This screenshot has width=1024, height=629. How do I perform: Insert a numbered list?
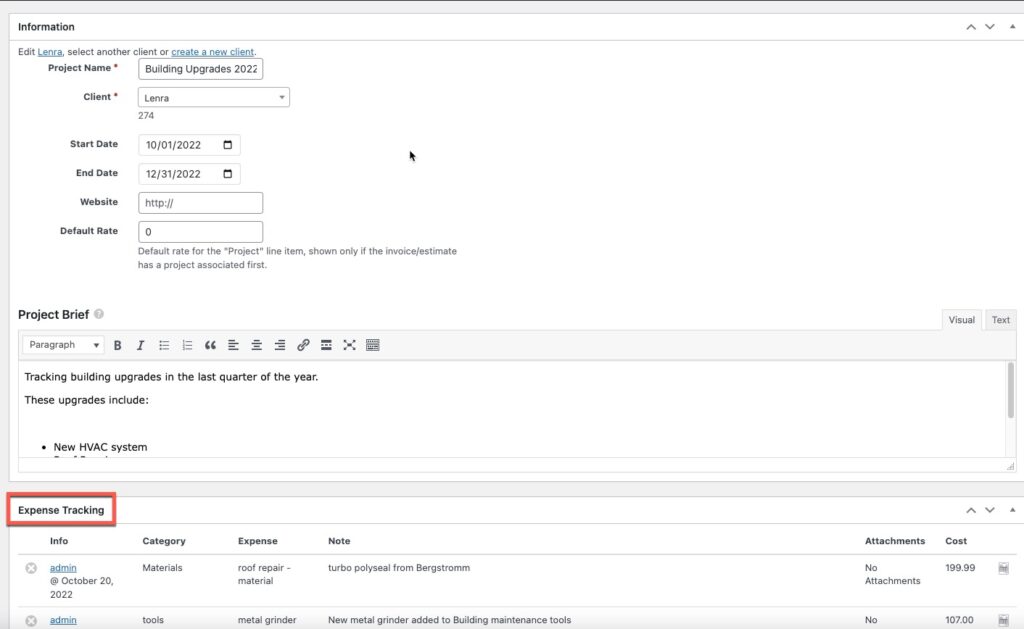point(187,345)
